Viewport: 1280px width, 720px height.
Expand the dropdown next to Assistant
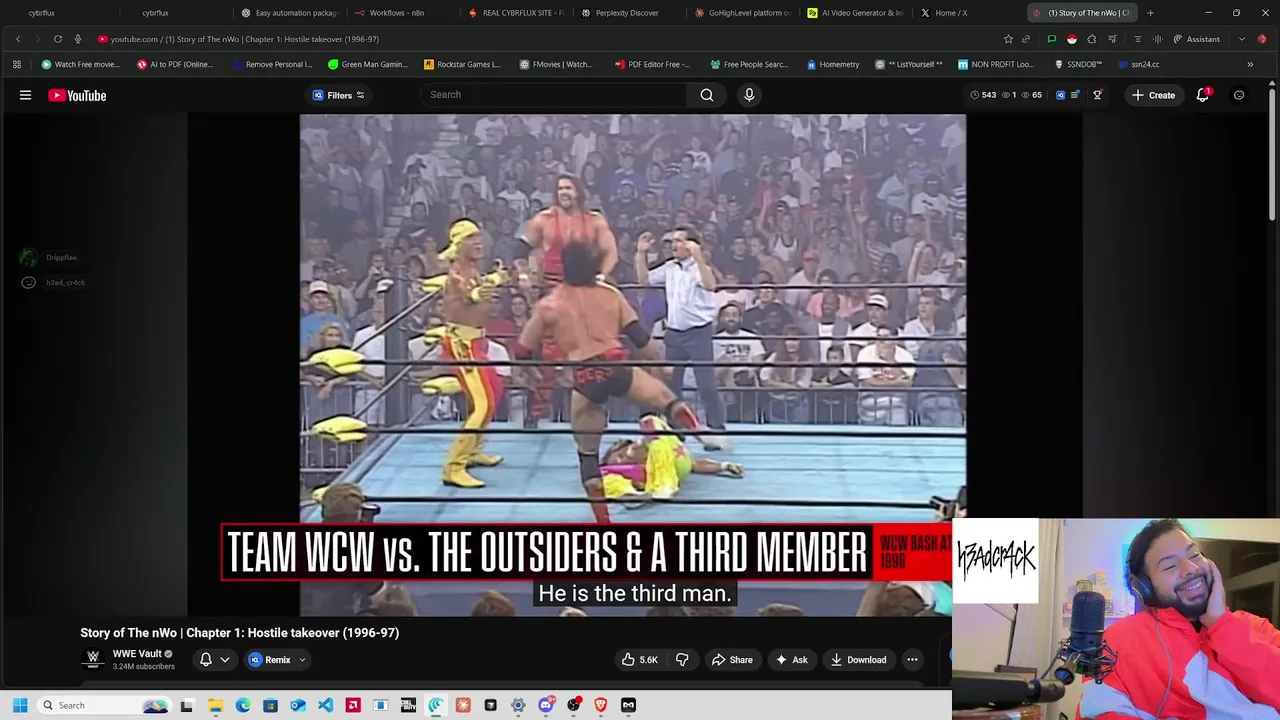(x=1242, y=39)
